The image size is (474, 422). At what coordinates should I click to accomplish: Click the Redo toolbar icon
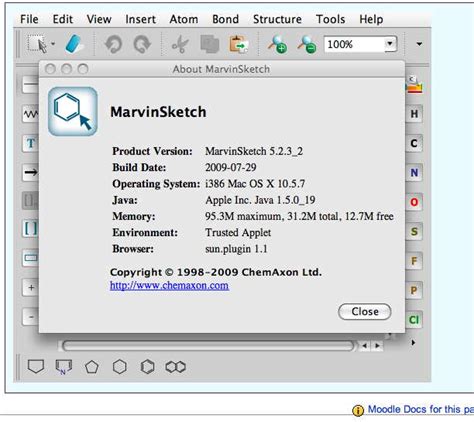142,44
